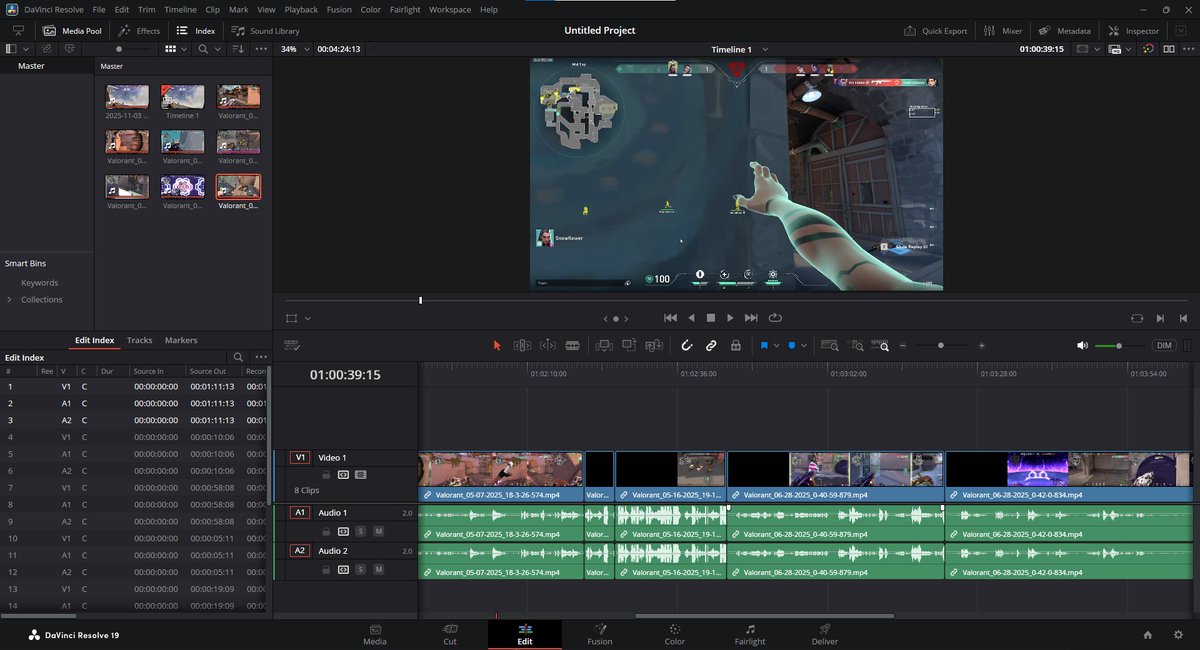Open Project Settings gear icon
Viewport: 1200px width, 650px height.
(1177, 635)
